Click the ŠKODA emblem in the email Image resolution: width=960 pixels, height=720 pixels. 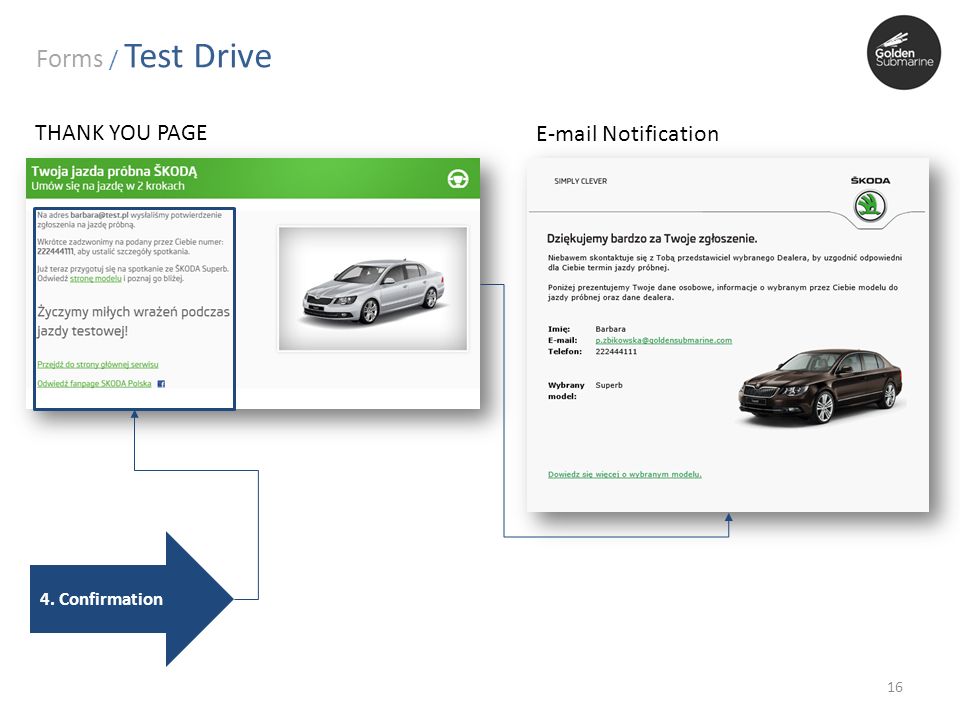pyautogui.click(x=870, y=206)
